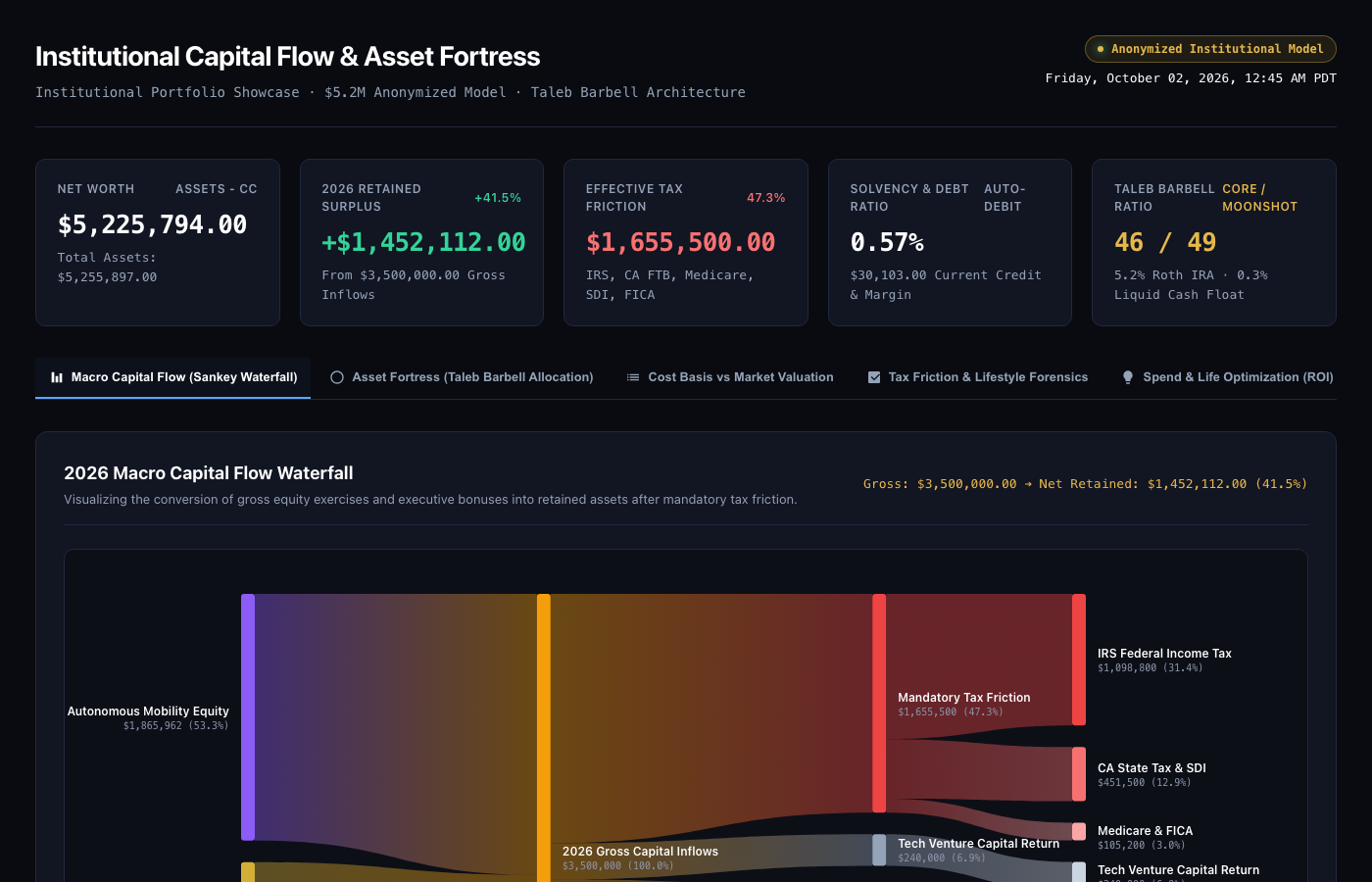
Task: Click the 0.57% solvency ratio value
Action: [x=887, y=242]
